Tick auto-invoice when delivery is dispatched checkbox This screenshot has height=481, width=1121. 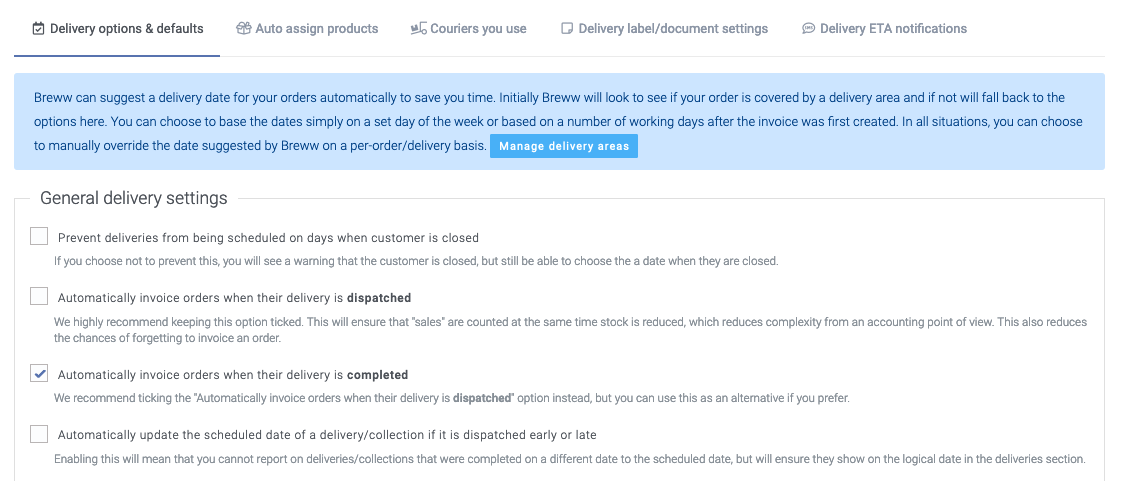click(x=39, y=297)
